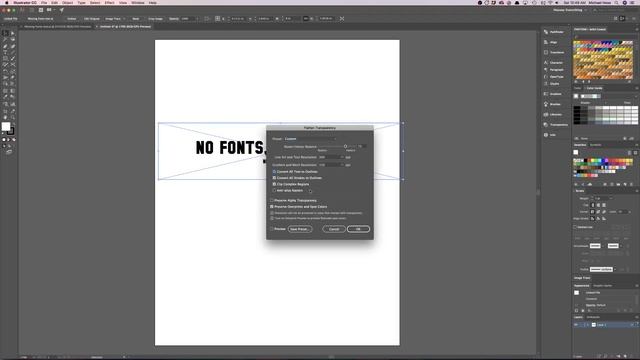640x360 pixels.
Task: Open the Brushes panel from the dock
Action: tap(553, 104)
